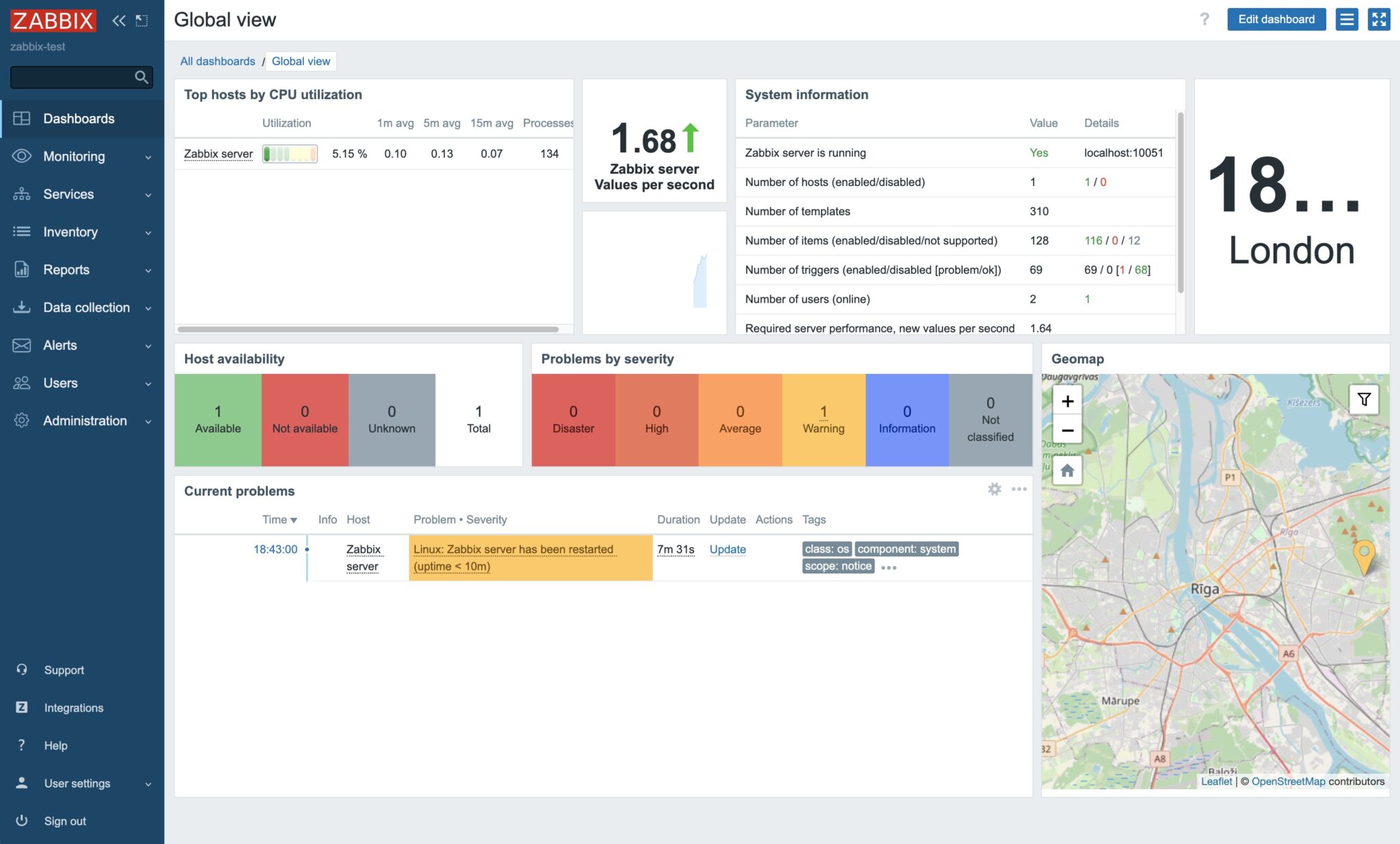Click the Edit dashboard button
Viewport: 1400px width, 844px height.
pos(1276,19)
